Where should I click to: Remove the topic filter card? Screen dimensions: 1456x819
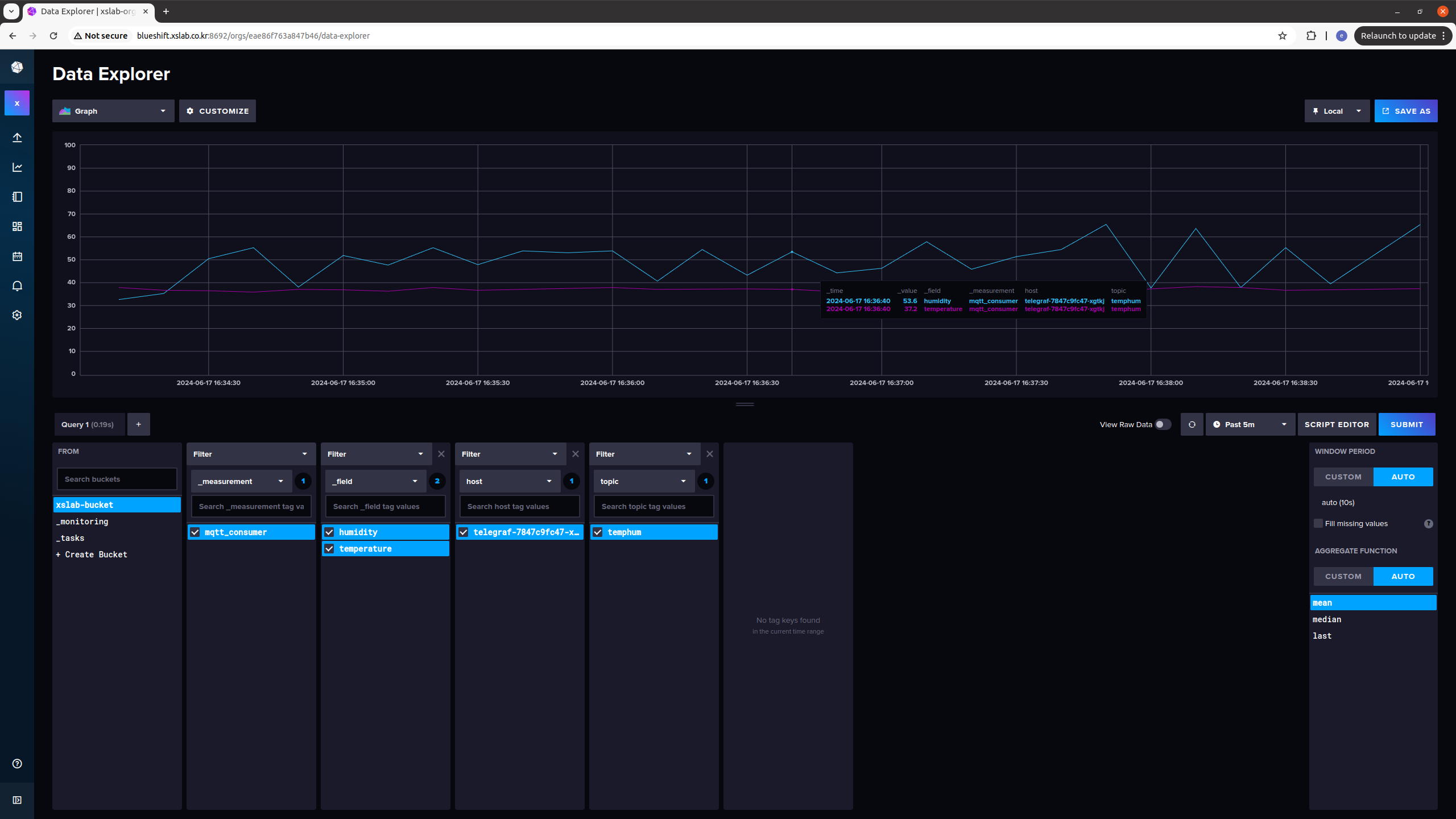pyautogui.click(x=709, y=454)
